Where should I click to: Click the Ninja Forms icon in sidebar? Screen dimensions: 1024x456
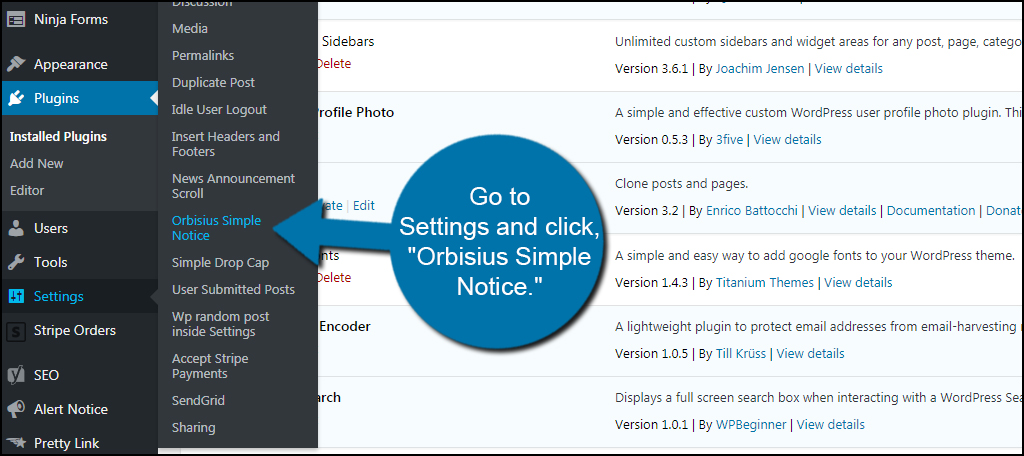pyautogui.click(x=16, y=20)
